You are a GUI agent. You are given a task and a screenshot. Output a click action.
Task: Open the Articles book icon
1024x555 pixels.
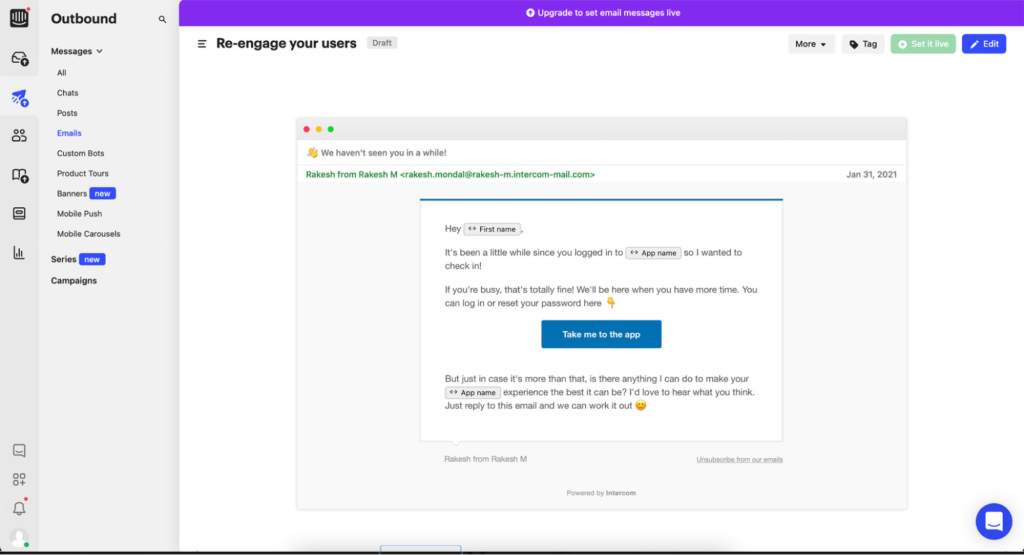pyautogui.click(x=19, y=175)
